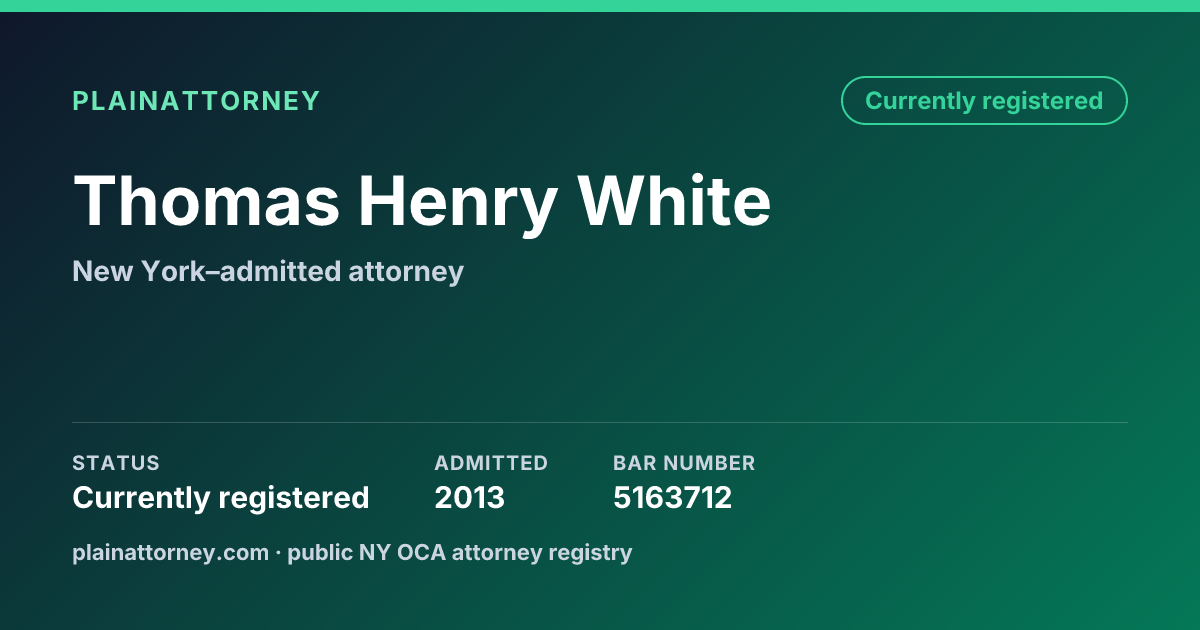Select the Thomas Henry White name heading
The image size is (1200, 630).
point(422,203)
